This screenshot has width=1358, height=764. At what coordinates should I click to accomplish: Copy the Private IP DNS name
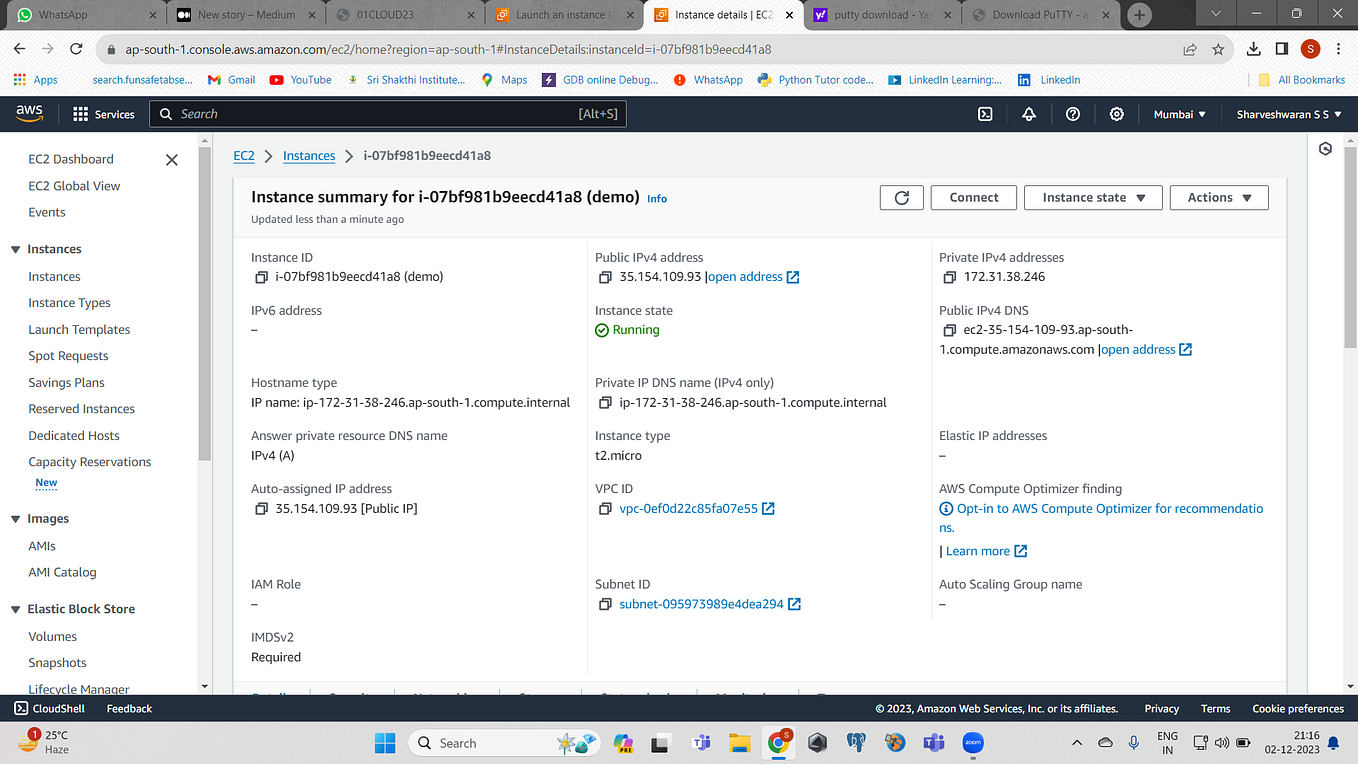tap(604, 402)
